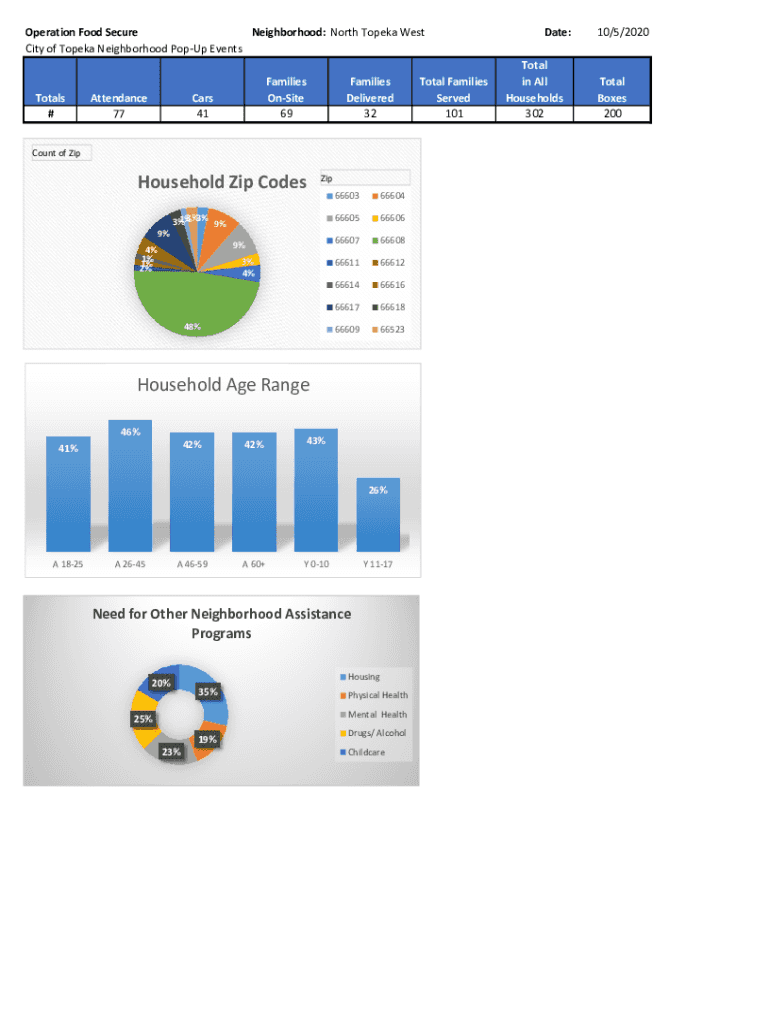
Task: Click the Families Delivered value 32
Action: 369,114
